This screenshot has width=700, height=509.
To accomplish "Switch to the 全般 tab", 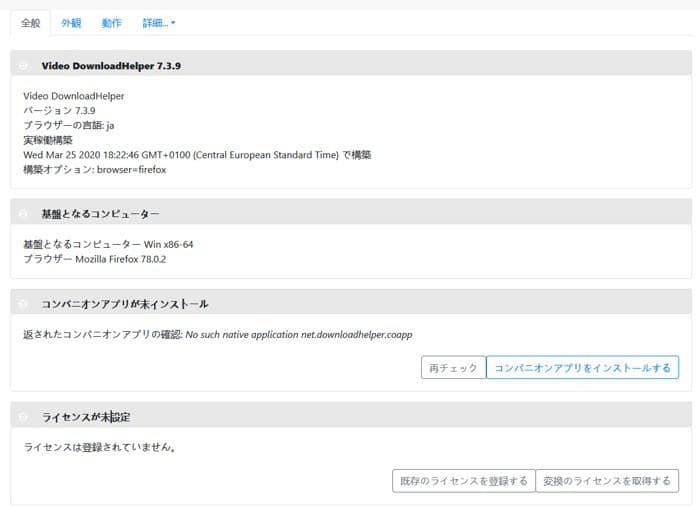I will click(30, 23).
